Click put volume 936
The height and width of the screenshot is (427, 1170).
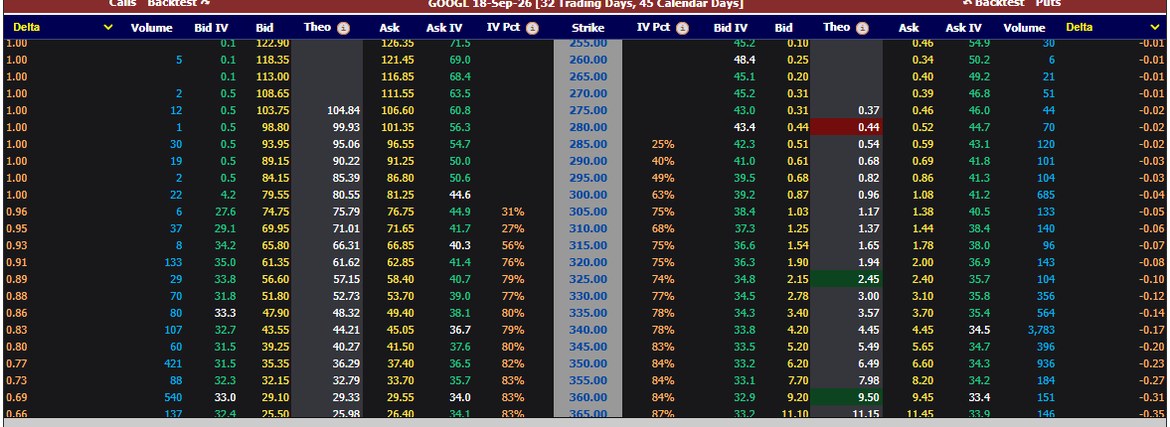pyautogui.click(x=1046, y=364)
